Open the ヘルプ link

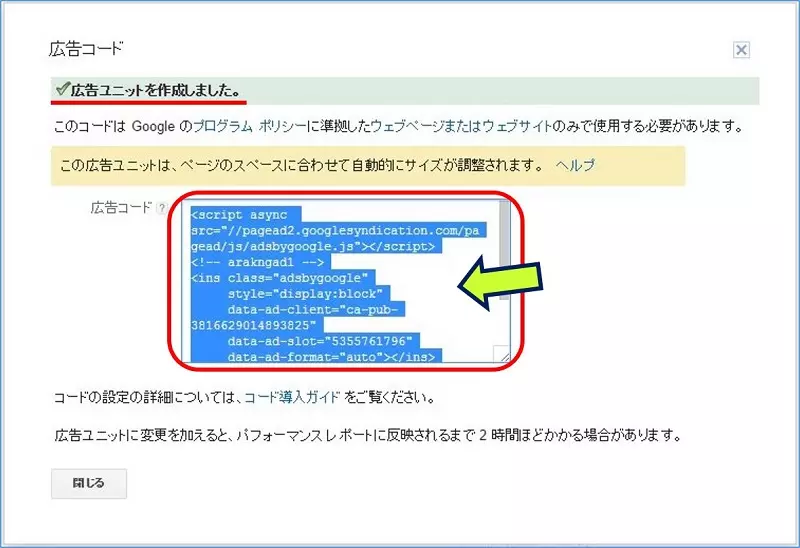tap(575, 165)
